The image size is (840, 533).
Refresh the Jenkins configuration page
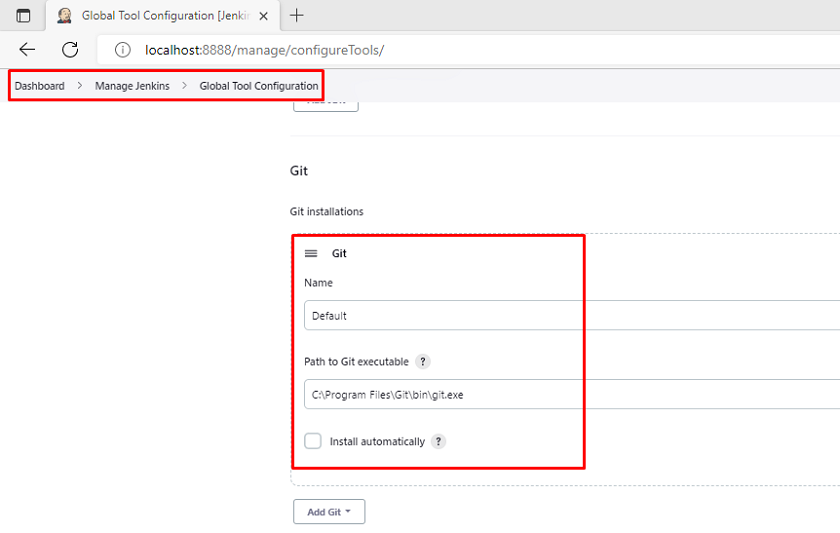(70, 50)
